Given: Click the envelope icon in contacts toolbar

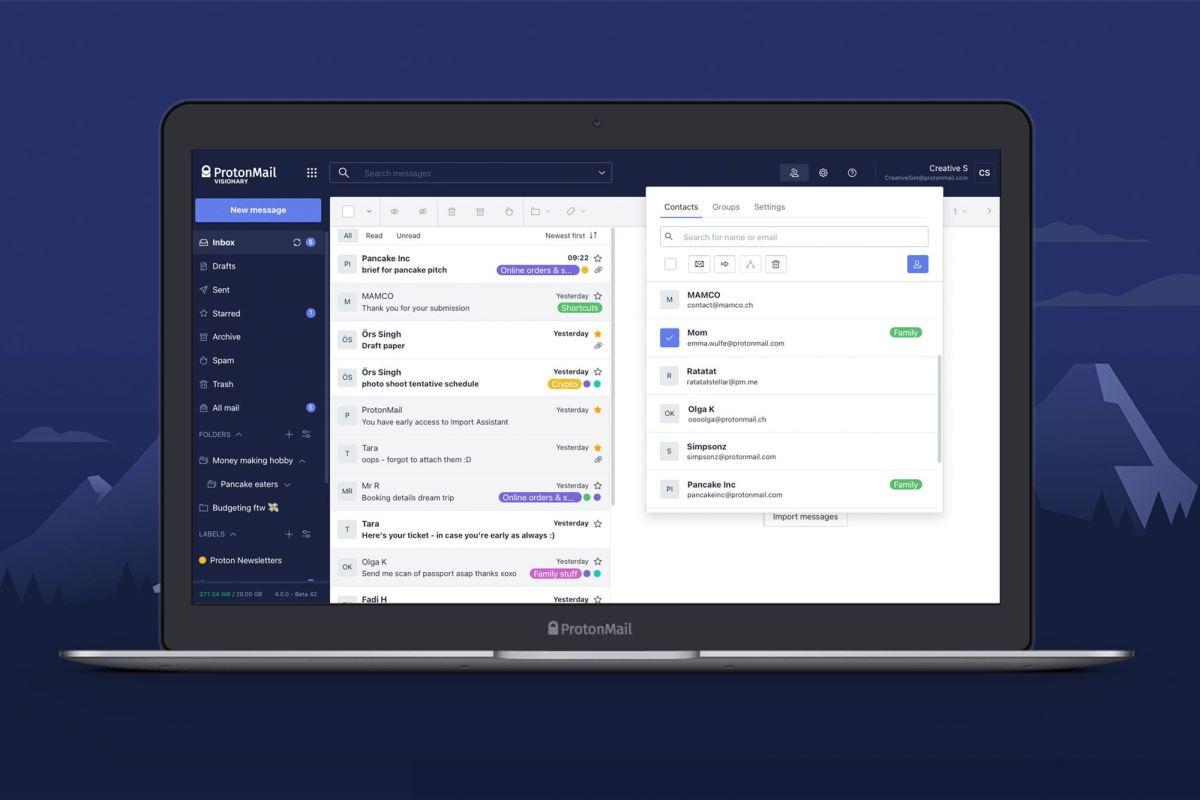Looking at the screenshot, I should point(699,264).
